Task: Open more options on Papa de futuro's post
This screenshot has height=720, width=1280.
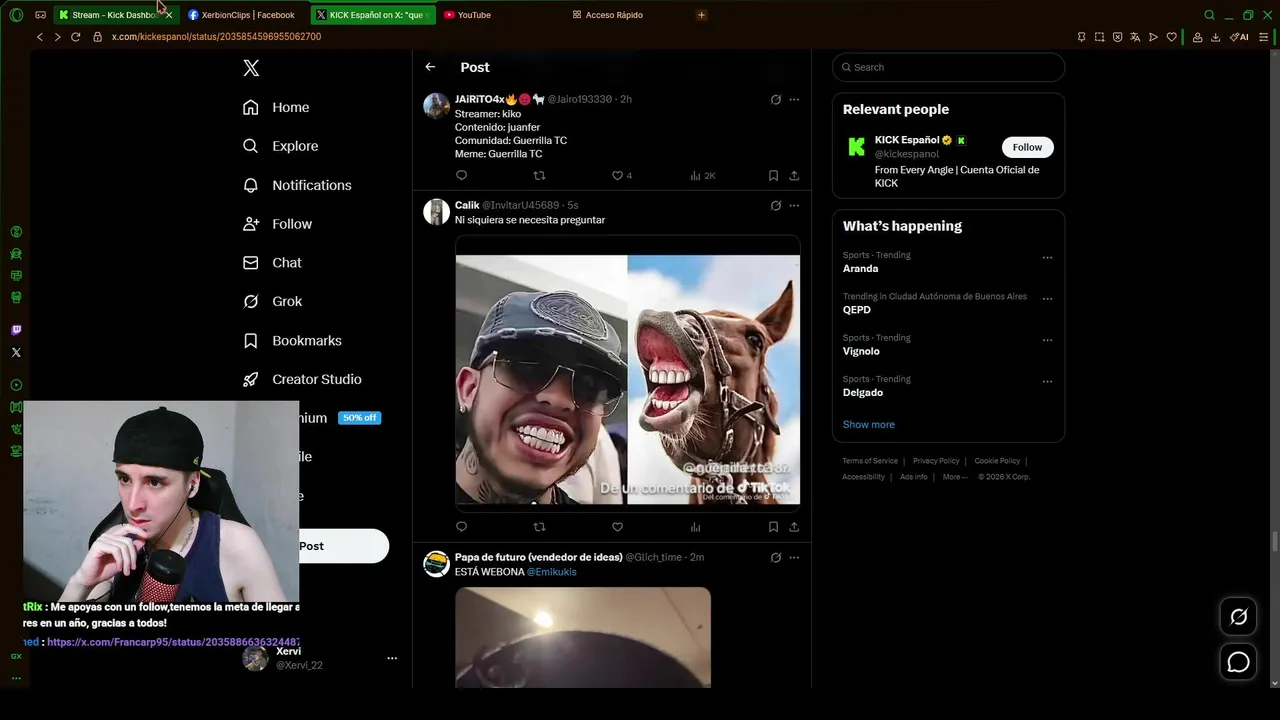Action: click(x=794, y=557)
